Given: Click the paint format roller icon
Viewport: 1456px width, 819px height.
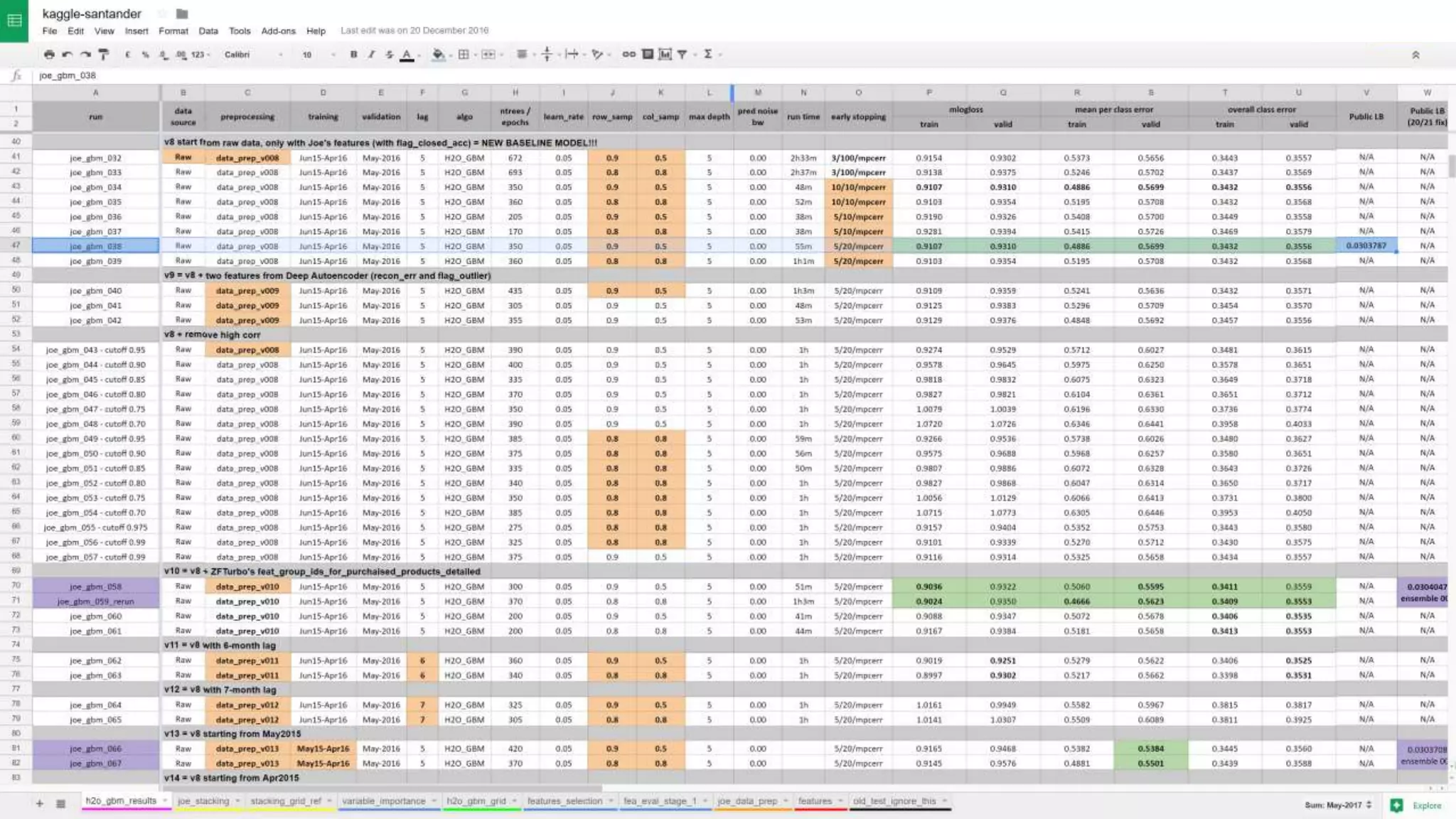Looking at the screenshot, I should pyautogui.click(x=104, y=54).
